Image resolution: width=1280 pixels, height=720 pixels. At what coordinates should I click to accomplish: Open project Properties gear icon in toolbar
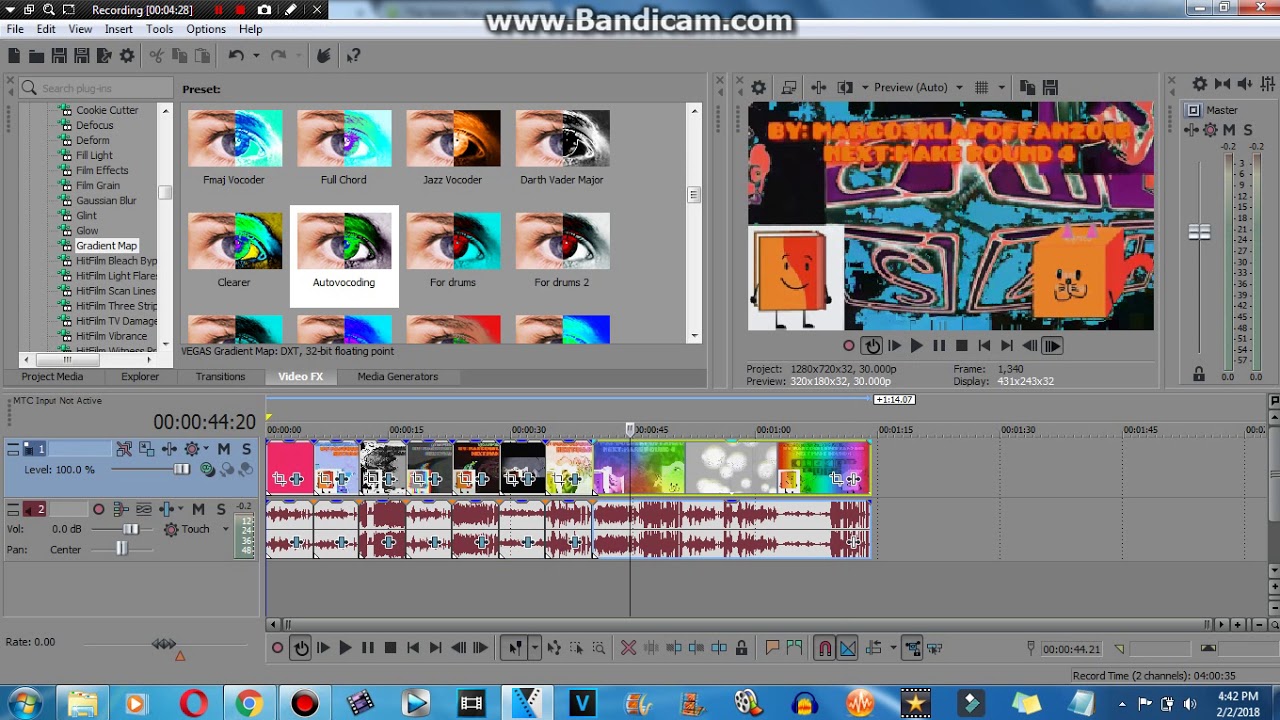click(127, 56)
